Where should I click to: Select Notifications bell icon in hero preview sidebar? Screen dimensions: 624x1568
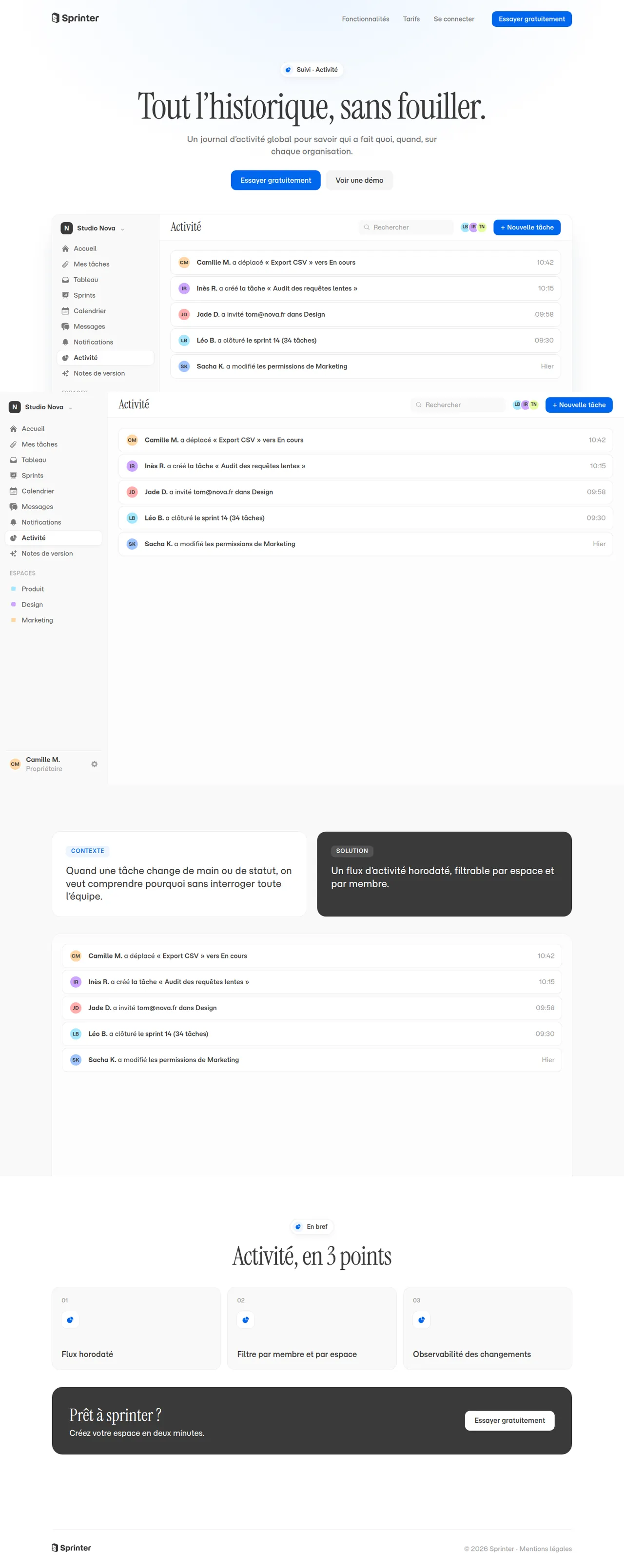coord(65,342)
